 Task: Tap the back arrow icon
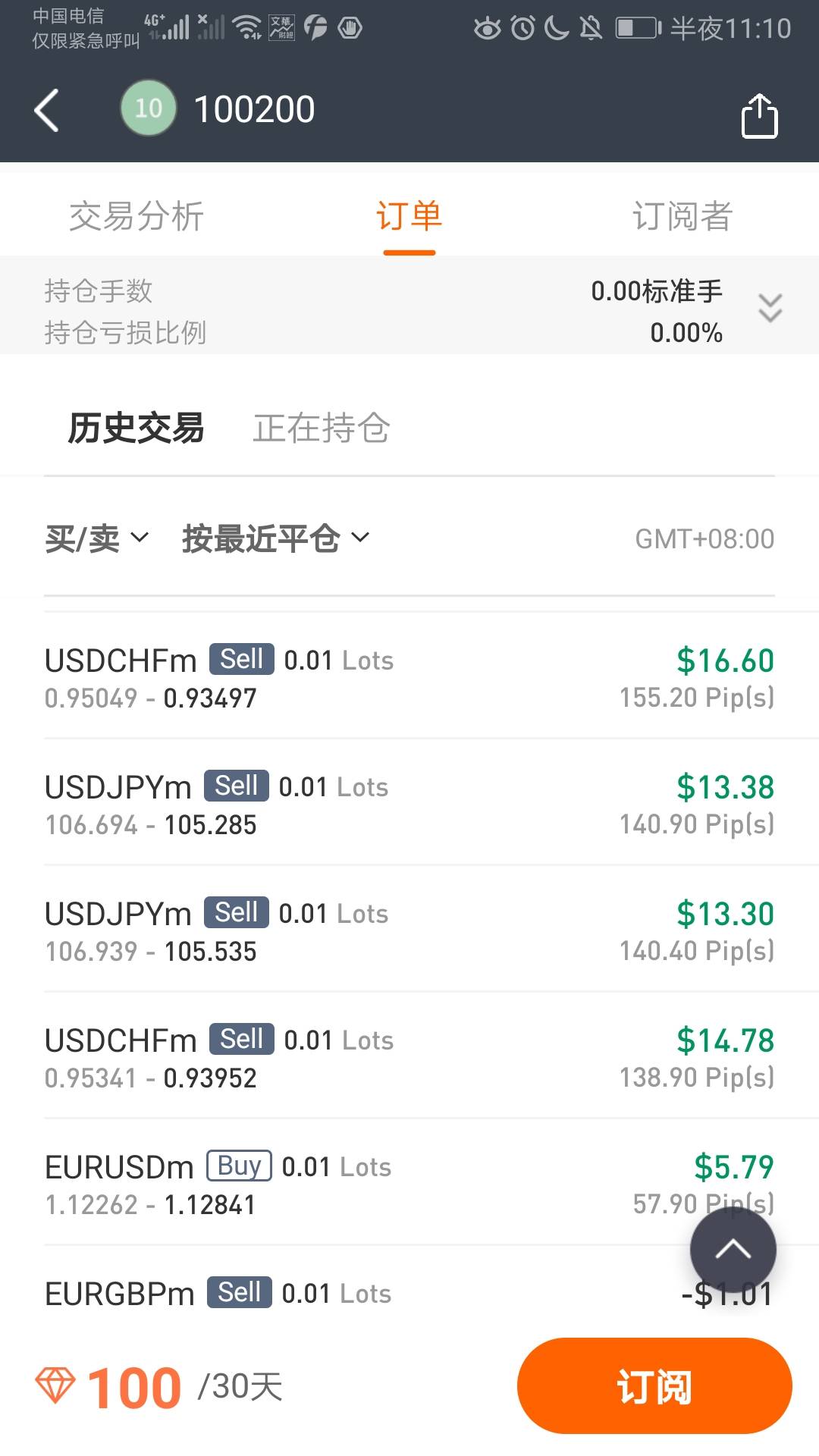coord(47,111)
